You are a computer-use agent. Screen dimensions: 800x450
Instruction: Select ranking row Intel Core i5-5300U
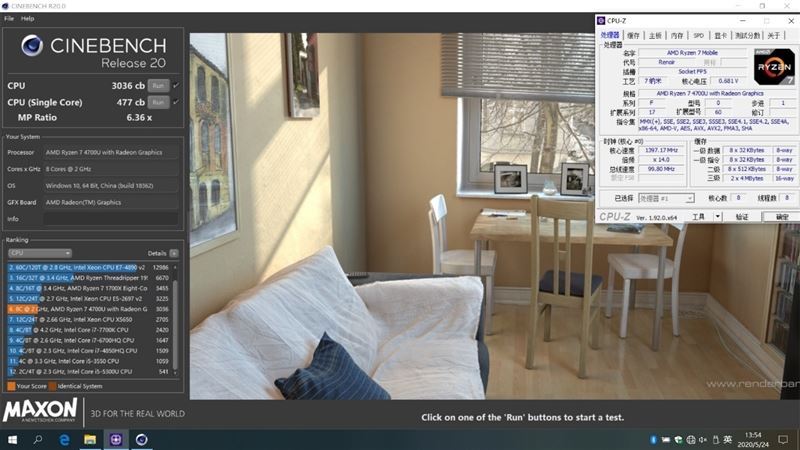[88, 371]
